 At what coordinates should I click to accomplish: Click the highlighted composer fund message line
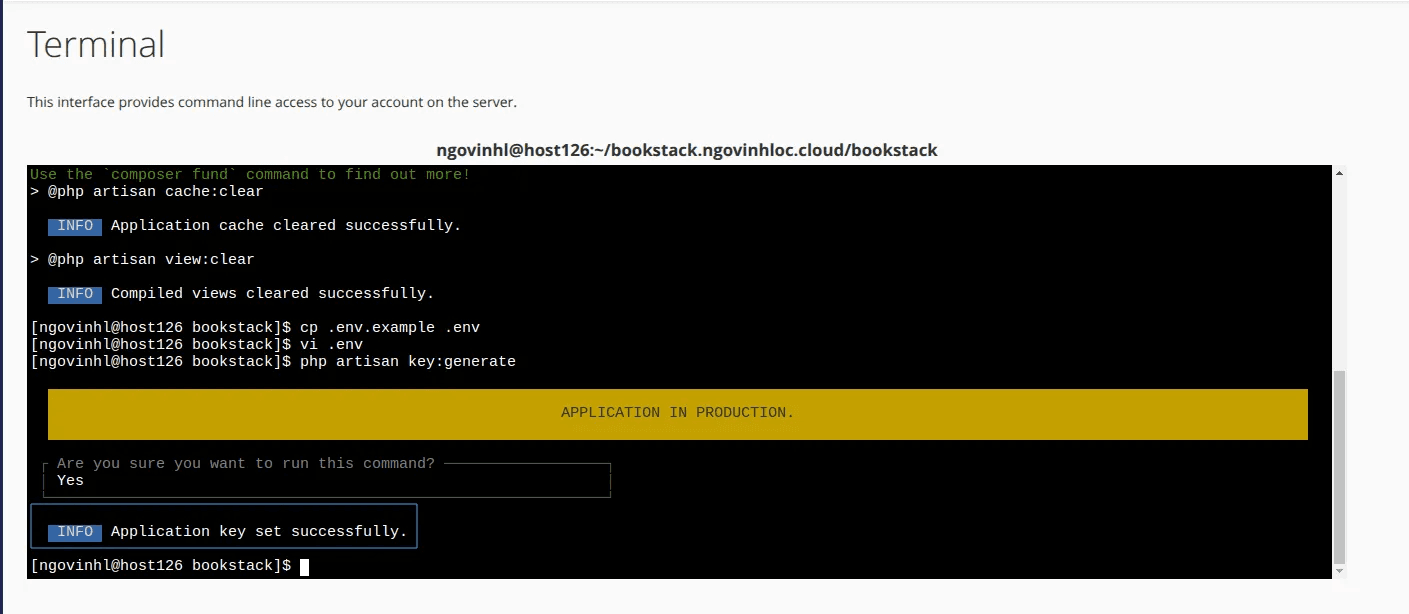pos(248,174)
